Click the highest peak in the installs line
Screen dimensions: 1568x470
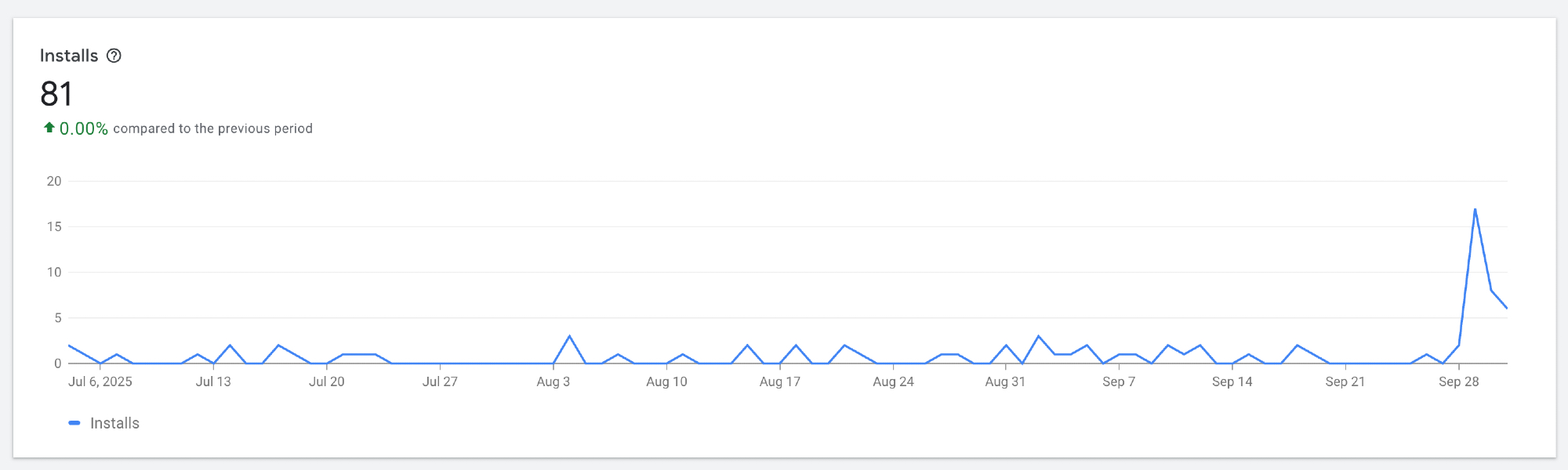pos(1475,210)
